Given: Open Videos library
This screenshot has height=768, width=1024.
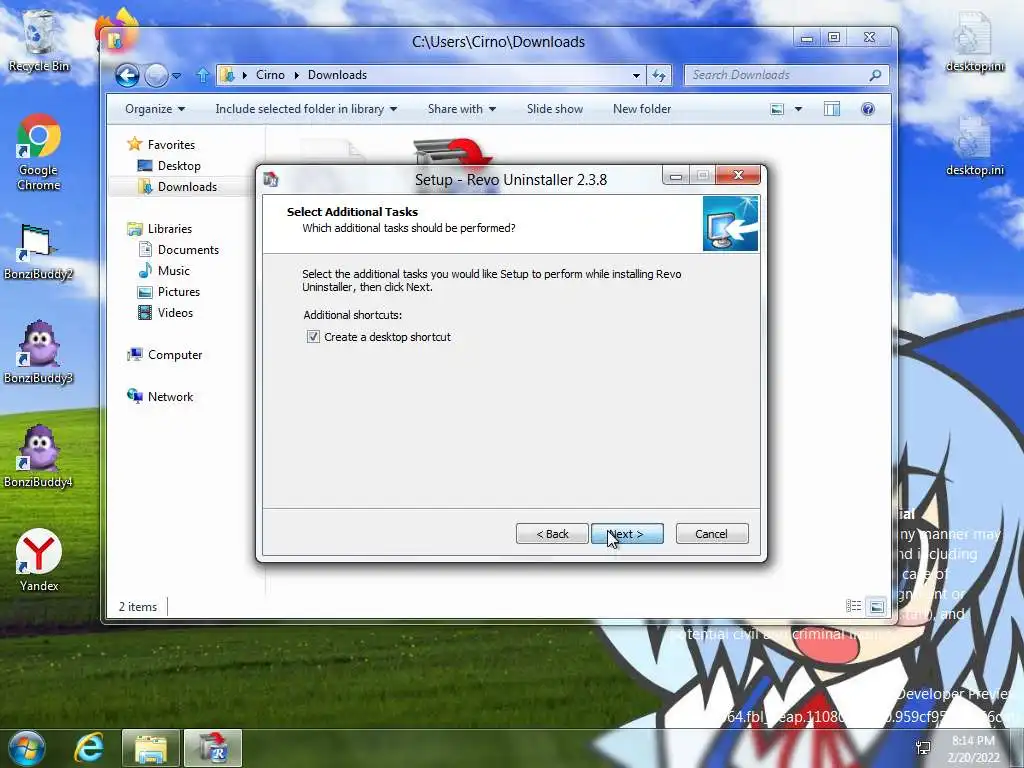Looking at the screenshot, I should point(174,313).
